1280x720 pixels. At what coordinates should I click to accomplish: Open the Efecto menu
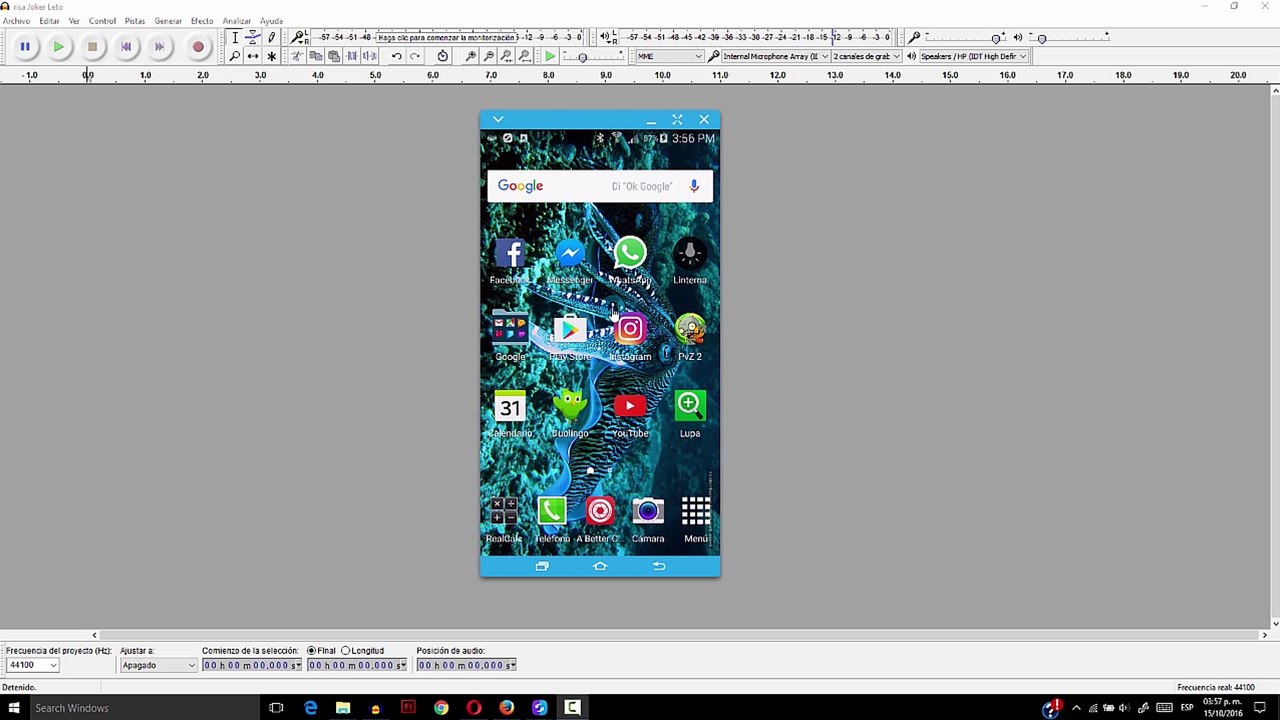click(x=202, y=21)
